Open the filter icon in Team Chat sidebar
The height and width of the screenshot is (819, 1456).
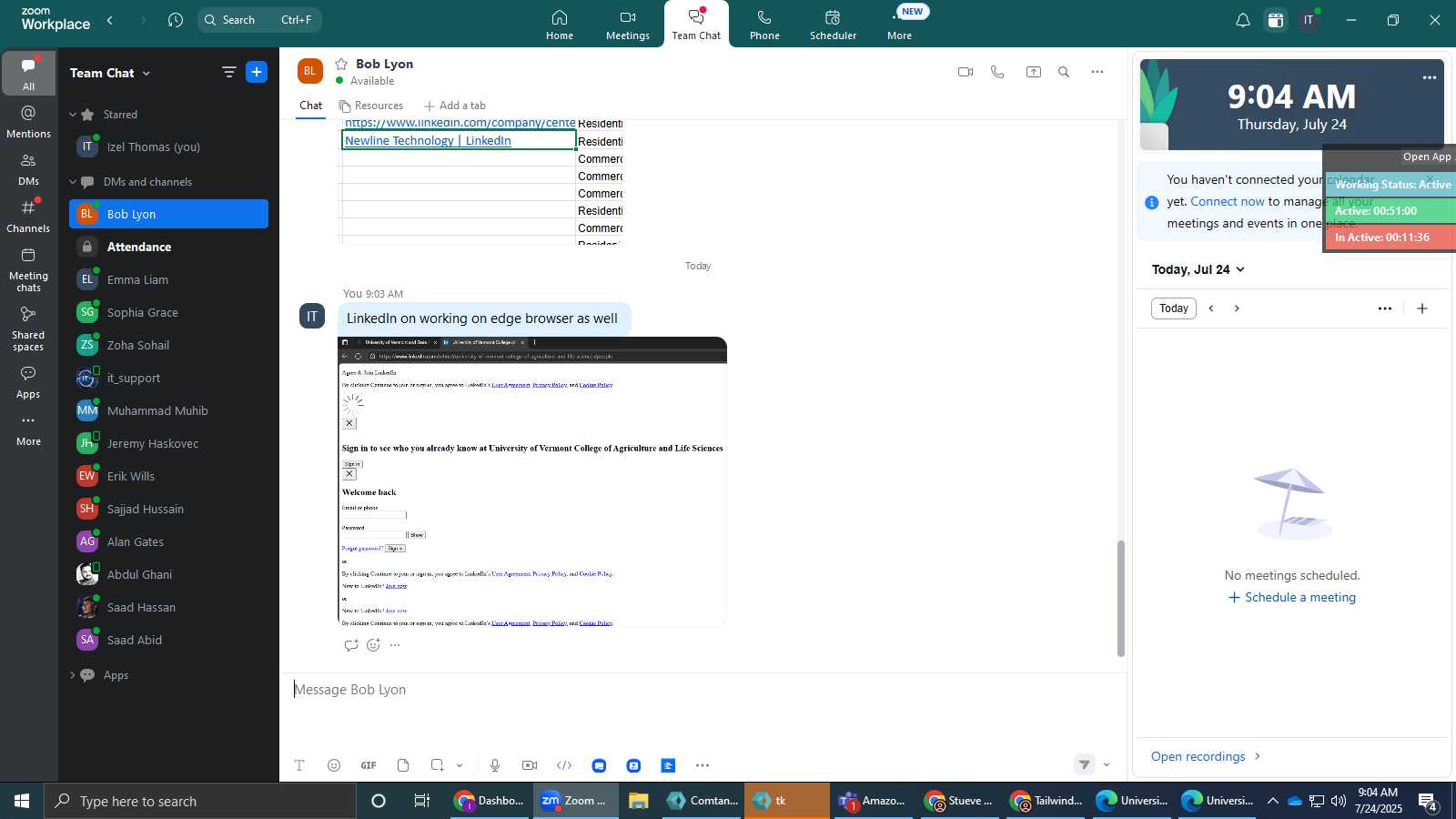pos(229,72)
